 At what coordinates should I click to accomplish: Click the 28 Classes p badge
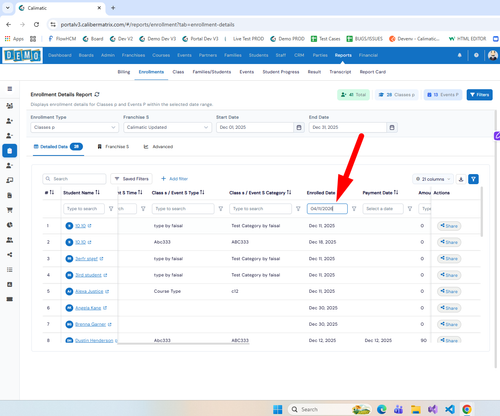pos(396,95)
